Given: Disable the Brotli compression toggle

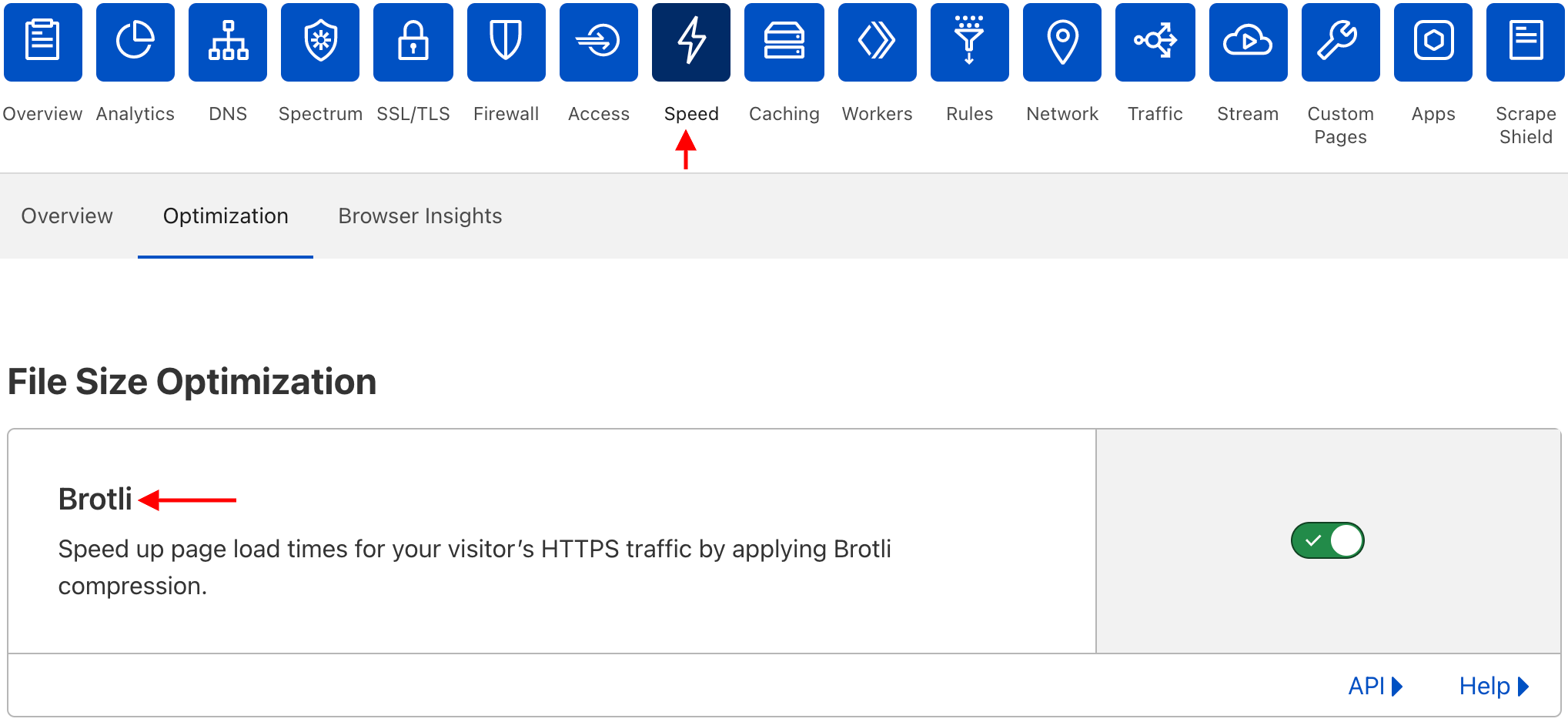Looking at the screenshot, I should tap(1328, 540).
